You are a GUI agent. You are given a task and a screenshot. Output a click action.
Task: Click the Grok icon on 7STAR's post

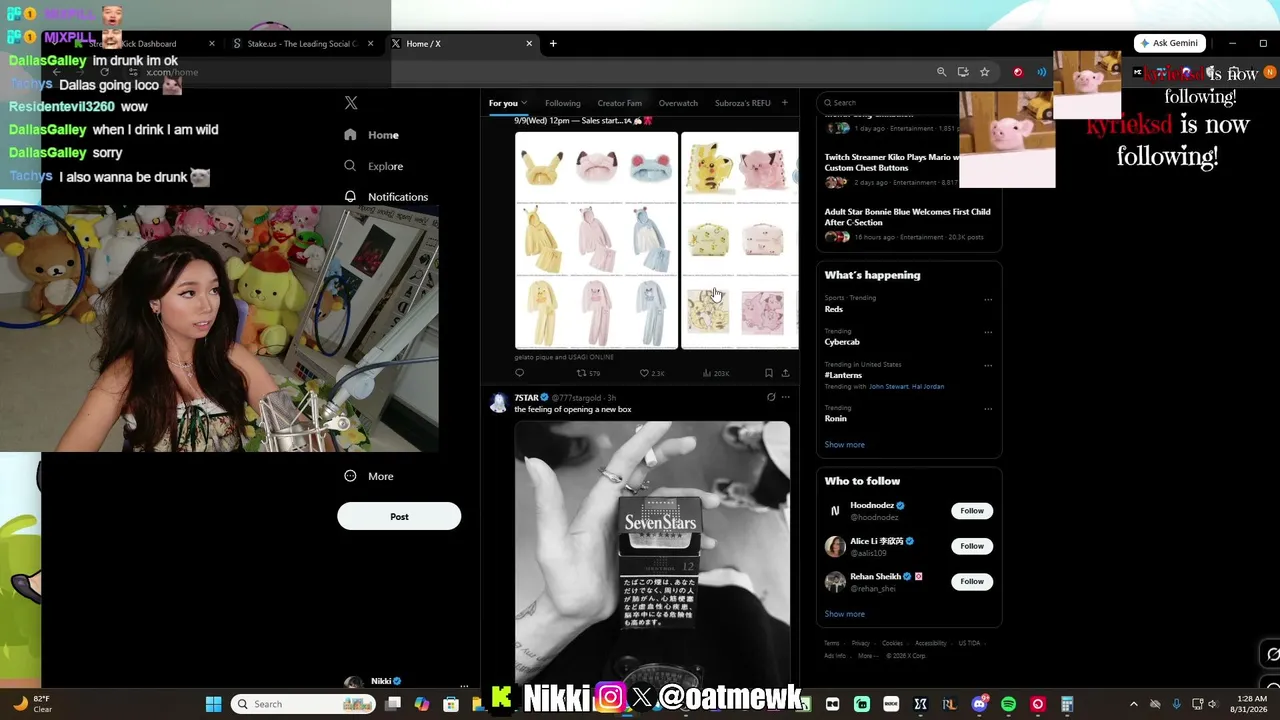pos(770,397)
